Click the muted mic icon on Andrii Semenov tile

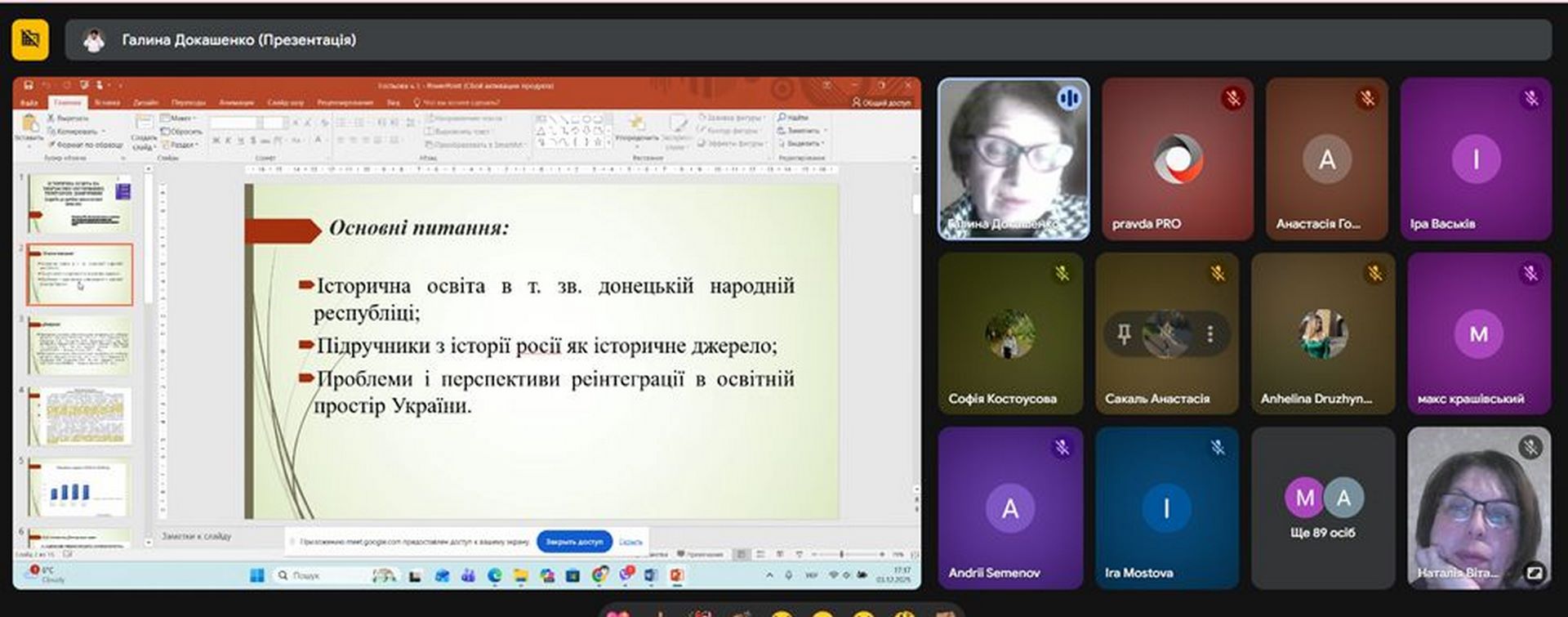pyautogui.click(x=1062, y=447)
